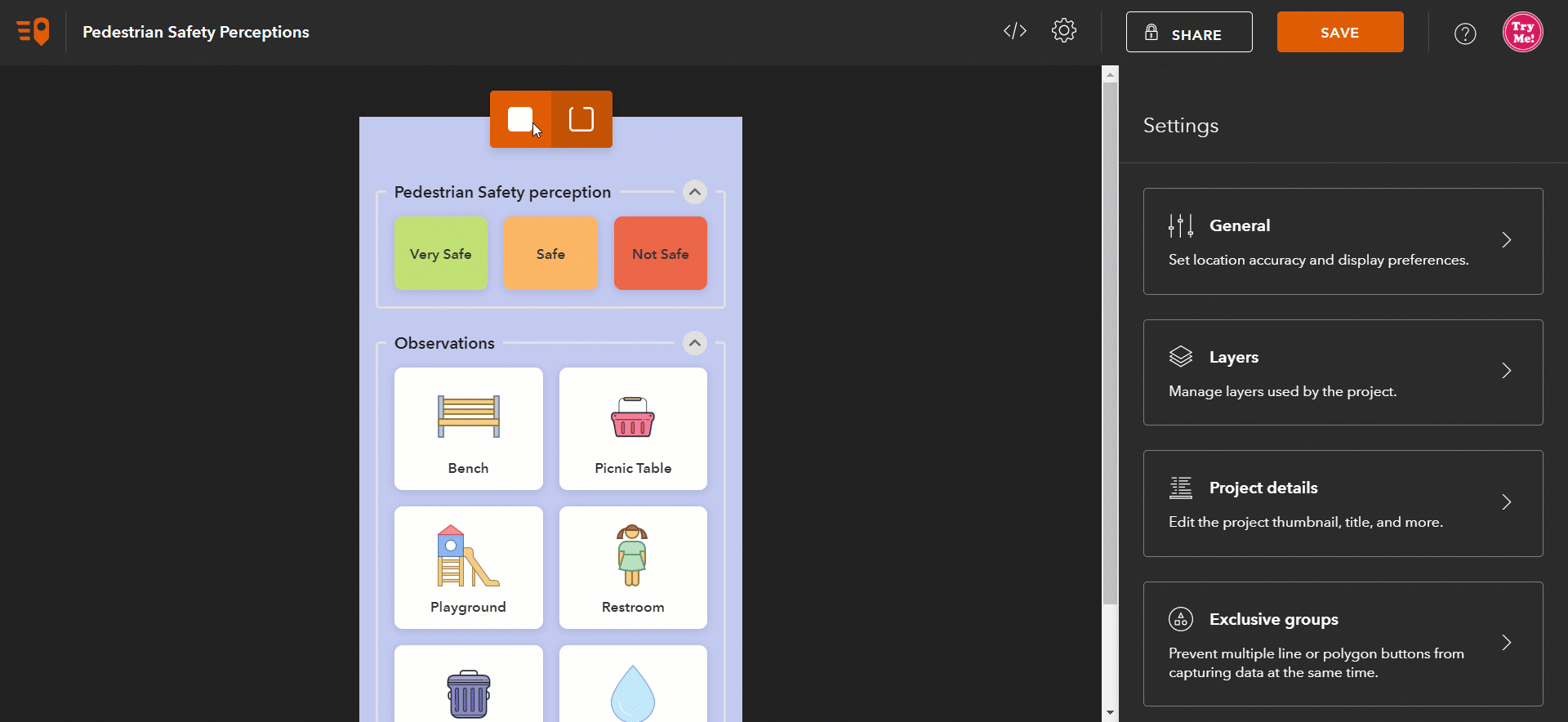
Task: Open the QuickCapture app menu logo
Action: [x=33, y=32]
